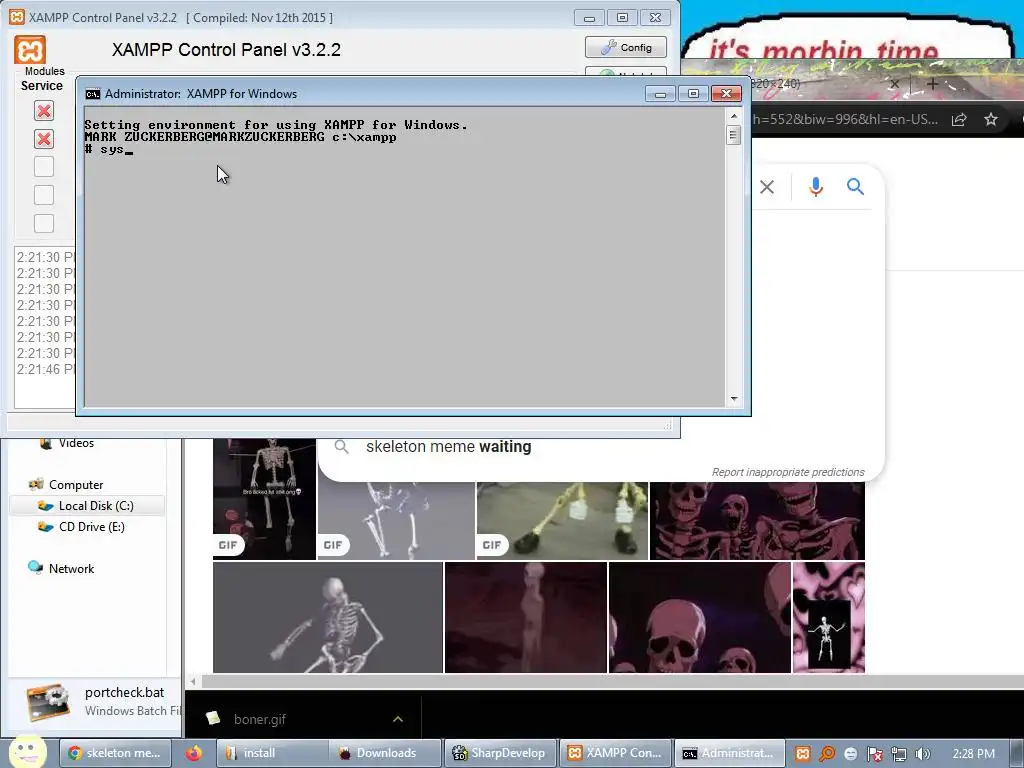Open the laughing purple skeletons image
Viewport: 1024px width, 768px height.
[x=758, y=521]
